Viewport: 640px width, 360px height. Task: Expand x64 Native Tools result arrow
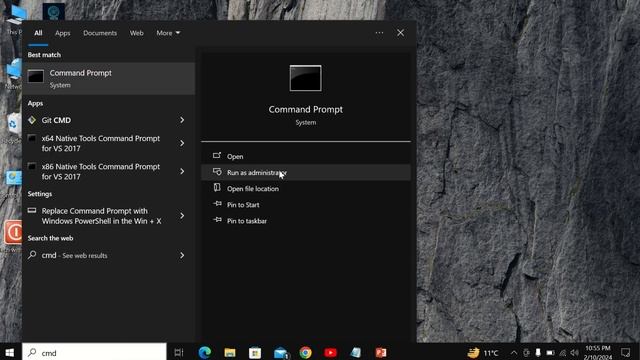coord(182,143)
